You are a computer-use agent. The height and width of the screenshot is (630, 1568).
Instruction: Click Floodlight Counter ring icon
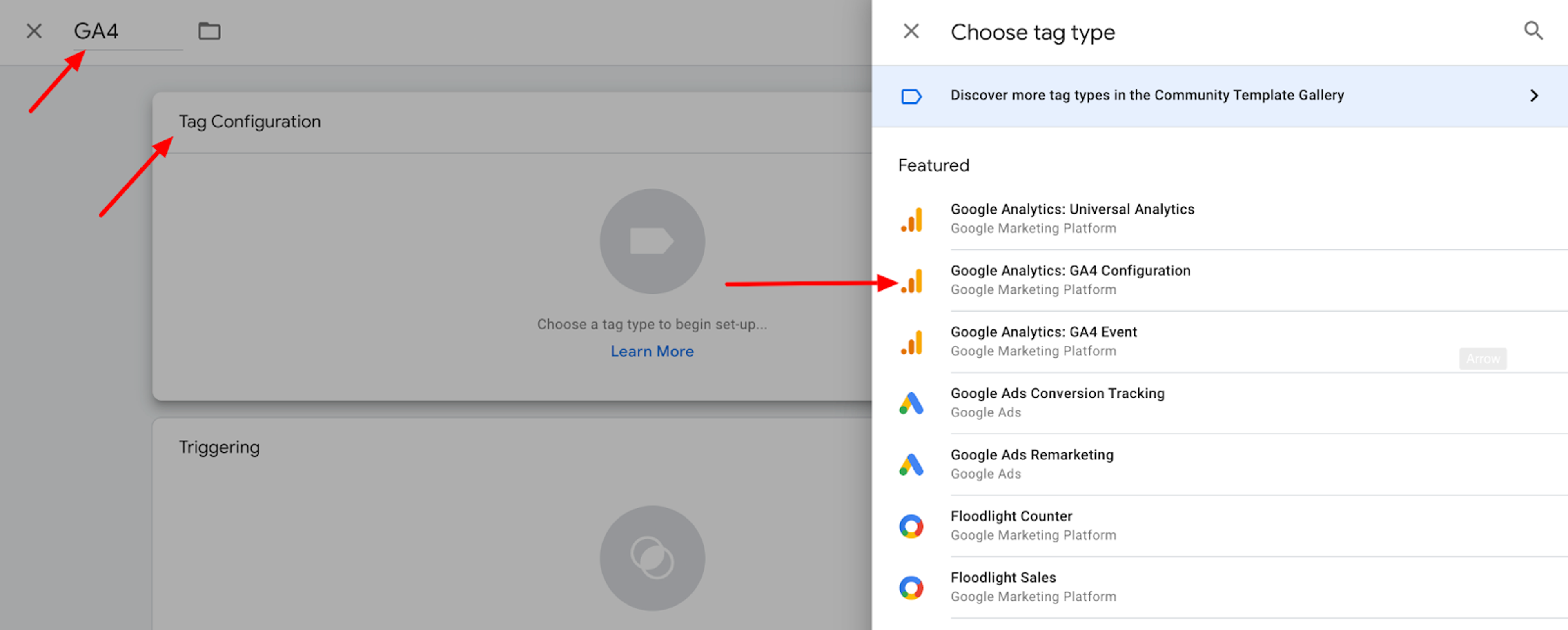point(911,526)
